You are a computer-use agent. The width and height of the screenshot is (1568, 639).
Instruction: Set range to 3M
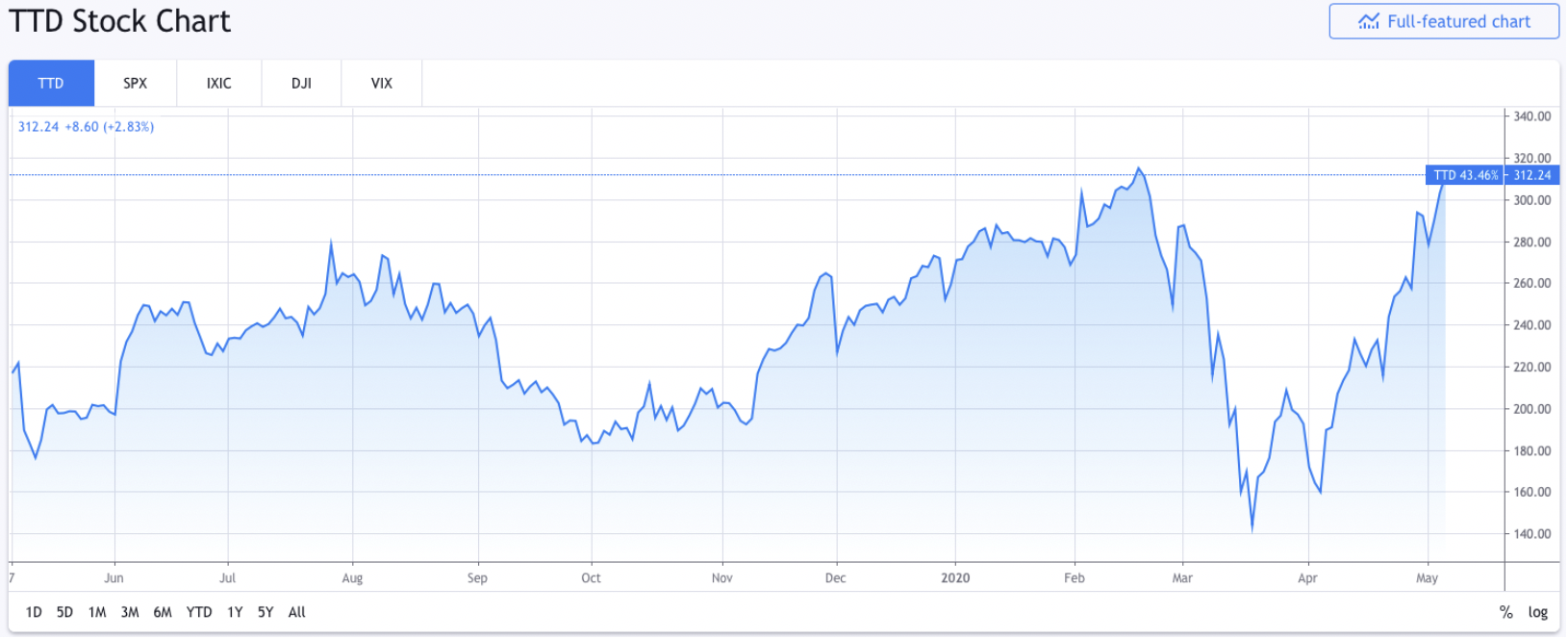130,612
